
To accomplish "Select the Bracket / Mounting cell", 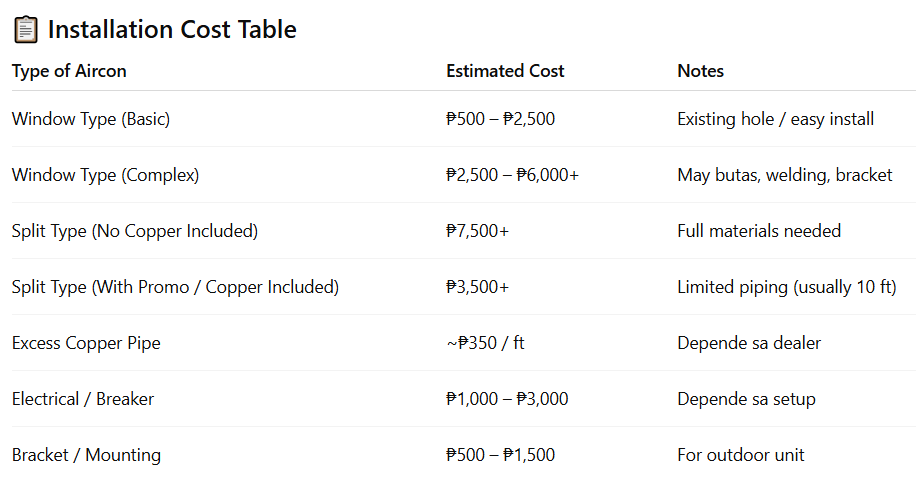I will pyautogui.click(x=86, y=455).
